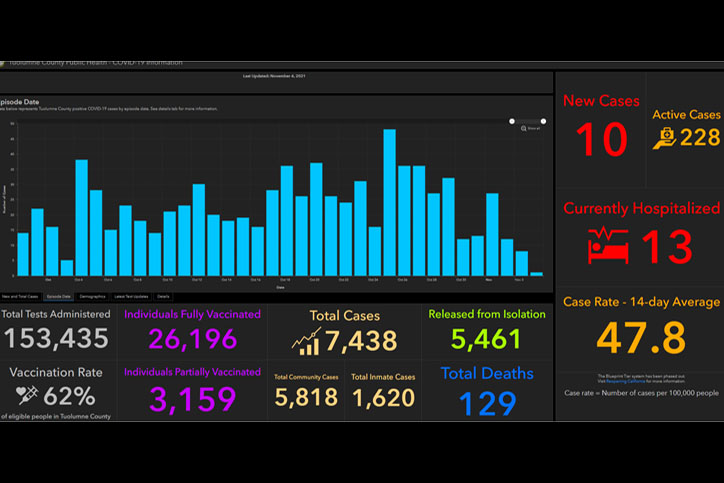This screenshot has height=483, width=724.
Task: Click the Individuals Fully Vaccinated count 26,196
Action: click(x=193, y=339)
